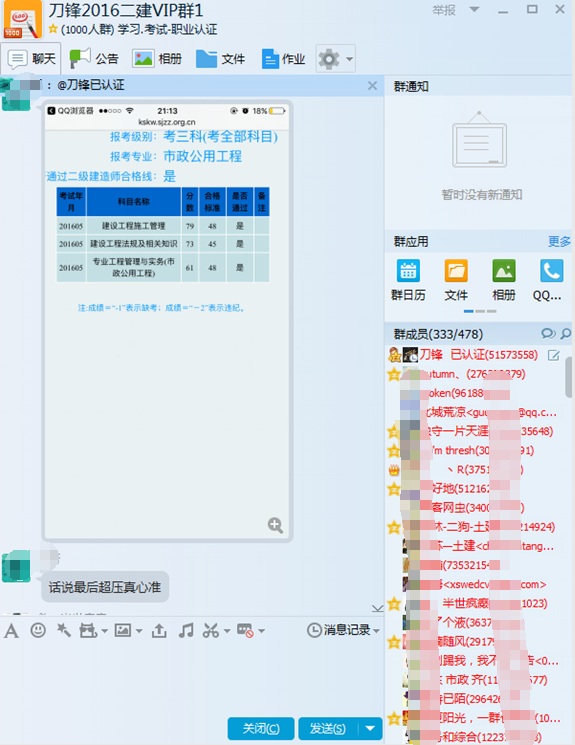575x745 pixels.
Task: Switch to the 作业 homework tab
Action: point(283,59)
